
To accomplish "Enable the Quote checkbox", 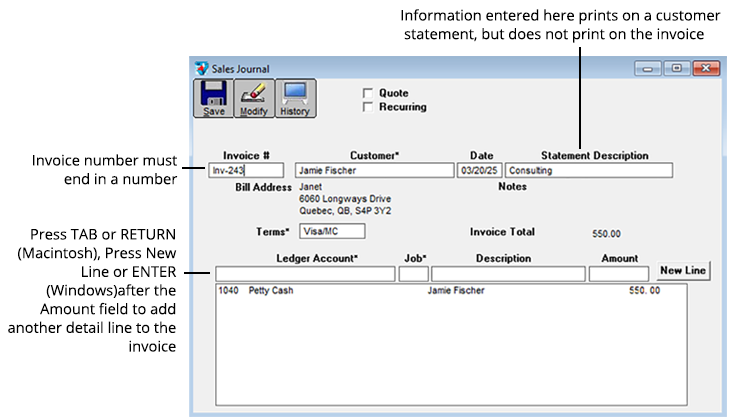I will [x=368, y=93].
